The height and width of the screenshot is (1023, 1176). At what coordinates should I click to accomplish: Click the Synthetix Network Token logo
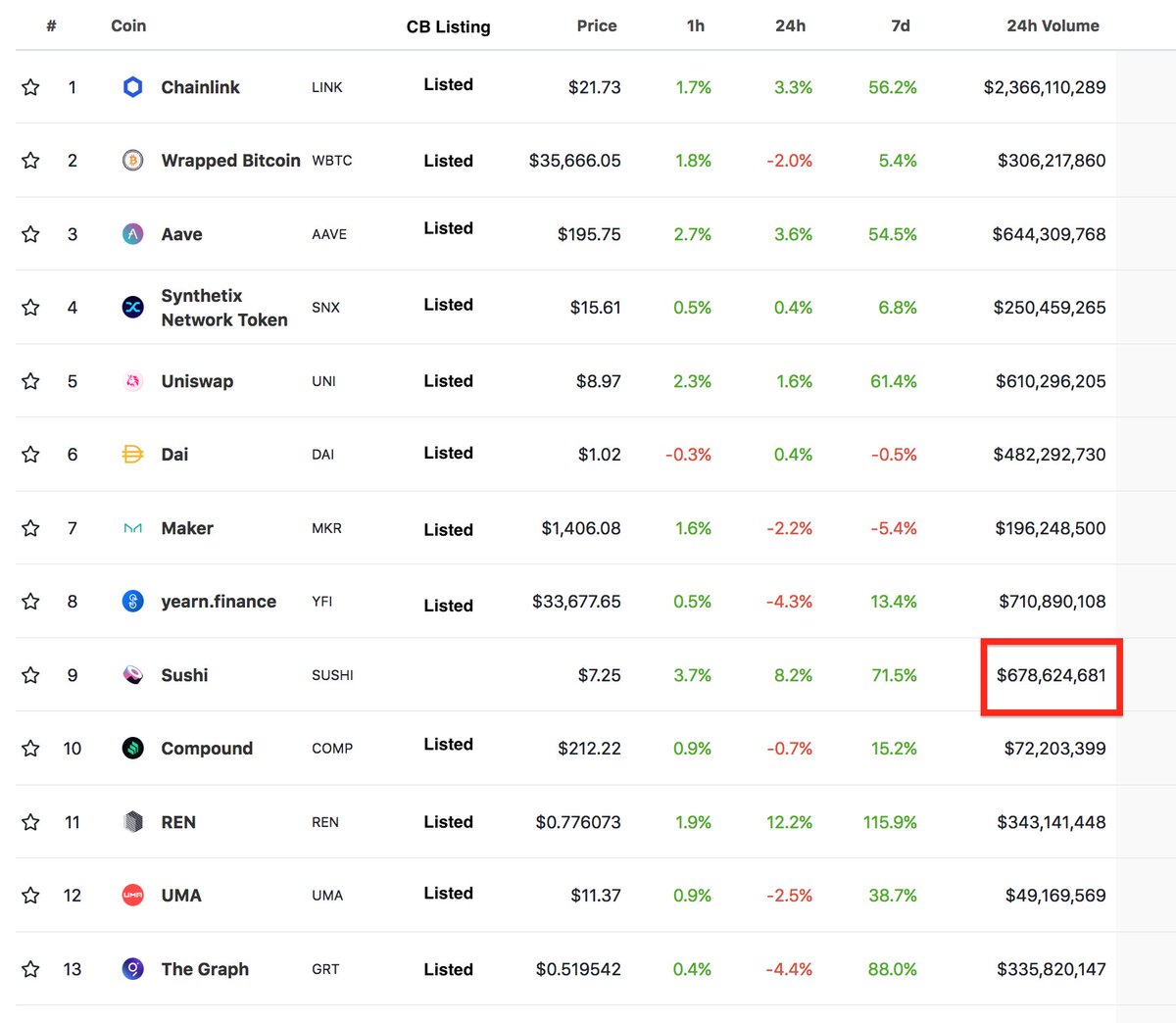[132, 308]
